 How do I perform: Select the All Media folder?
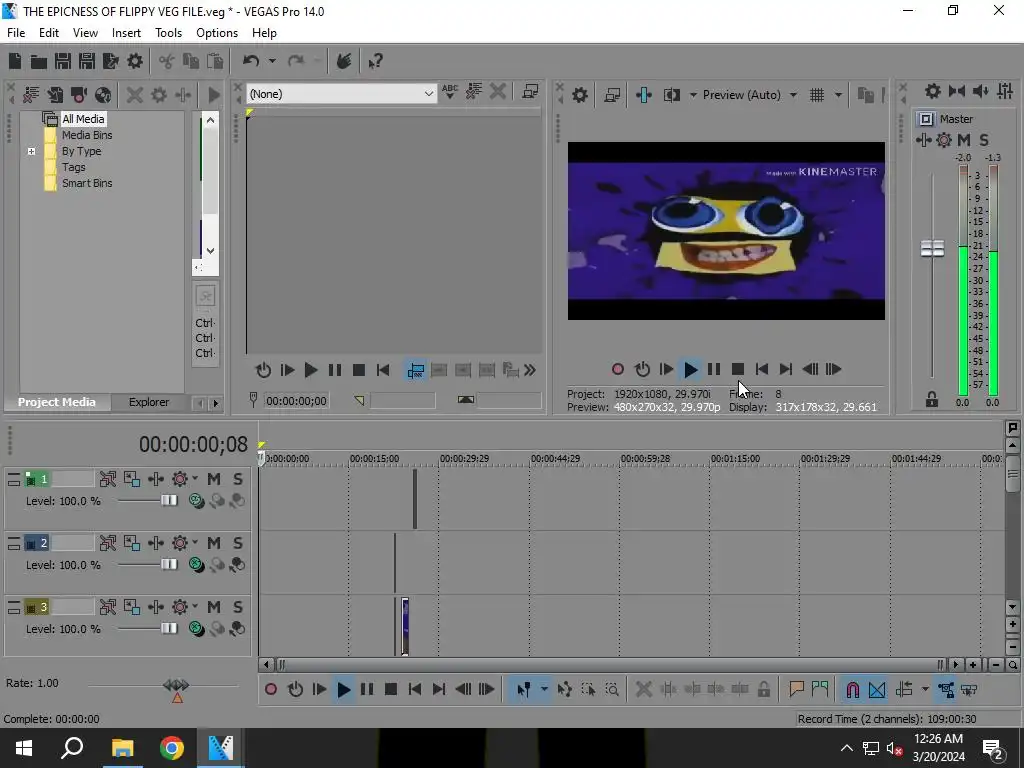coord(83,119)
